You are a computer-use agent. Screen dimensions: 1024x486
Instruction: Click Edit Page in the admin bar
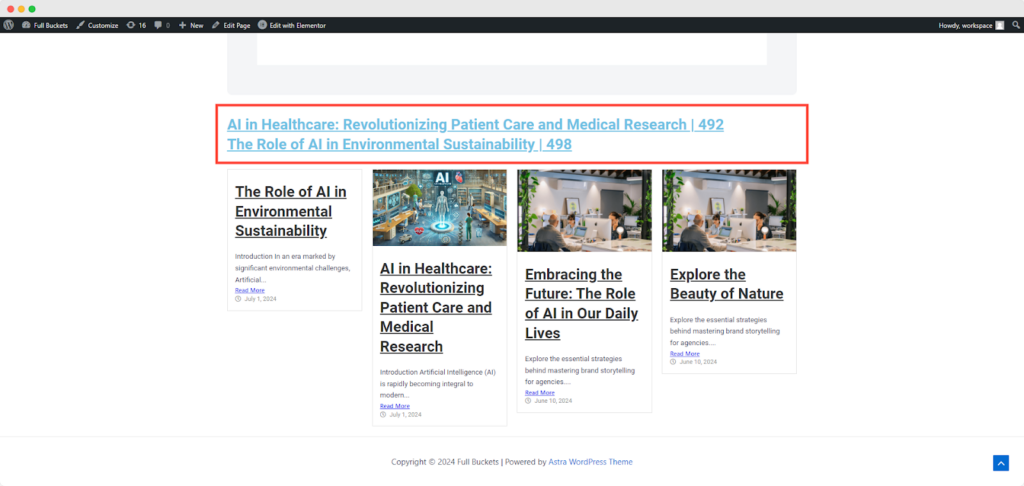(231, 25)
